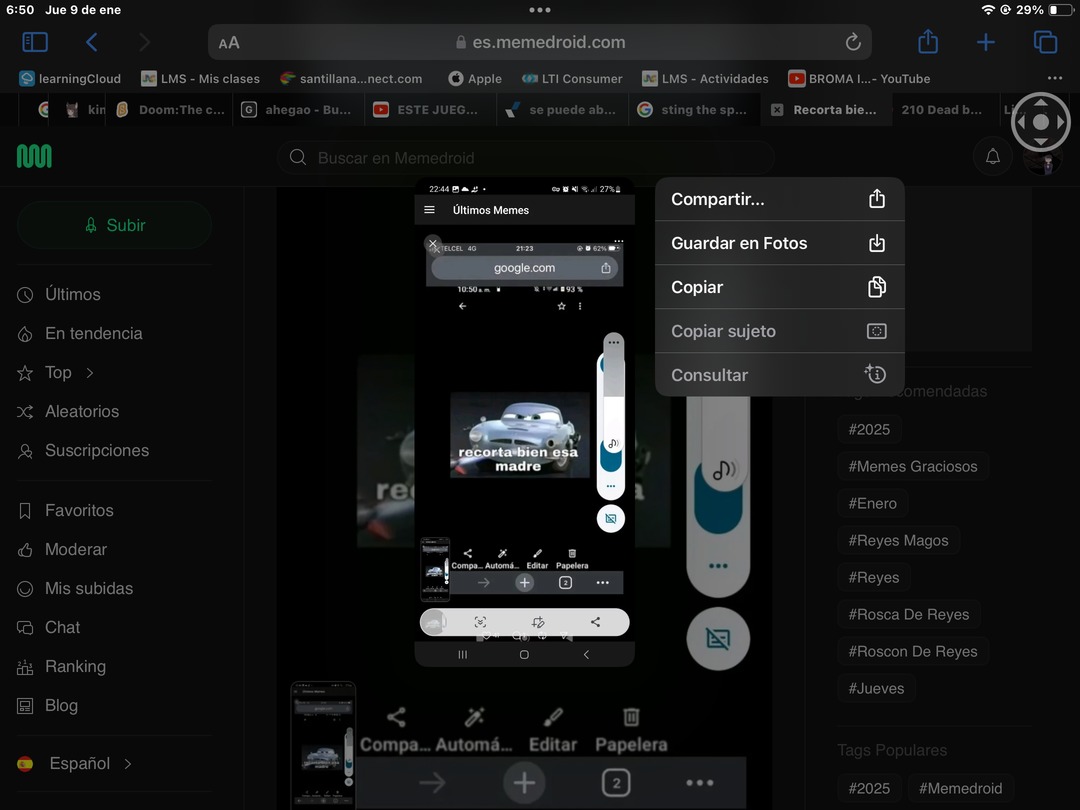Tap the 'recorta bien esa madre' car meme

pyautogui.click(x=519, y=435)
